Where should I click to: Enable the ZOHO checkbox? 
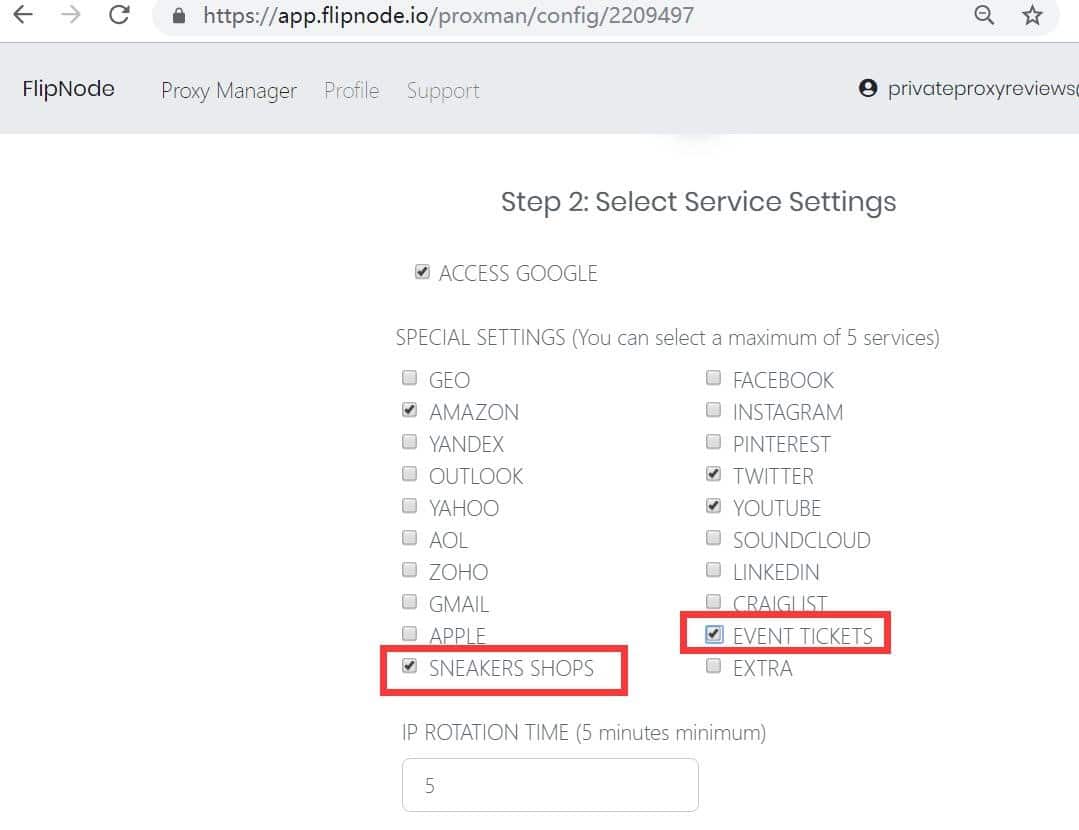[x=409, y=570]
